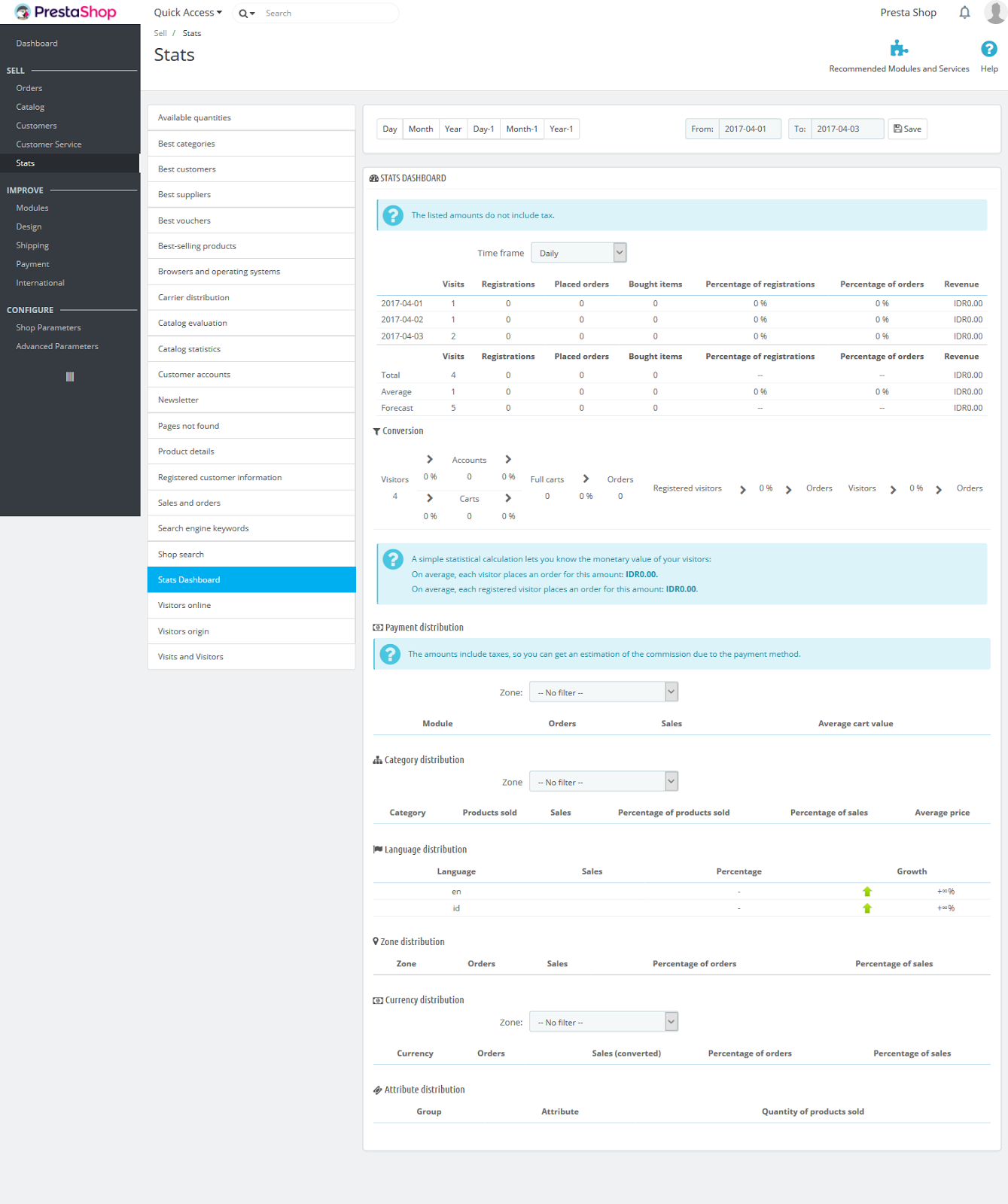
Task: Open Sales and orders stats
Action: (251, 503)
